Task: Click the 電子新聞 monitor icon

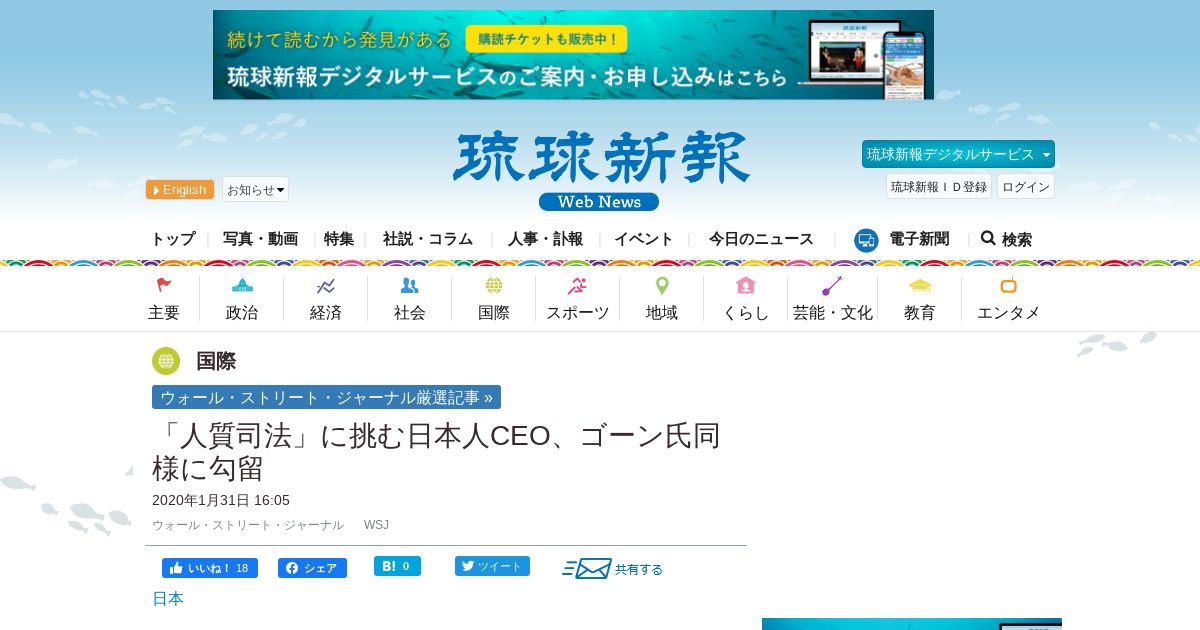Action: [x=866, y=240]
